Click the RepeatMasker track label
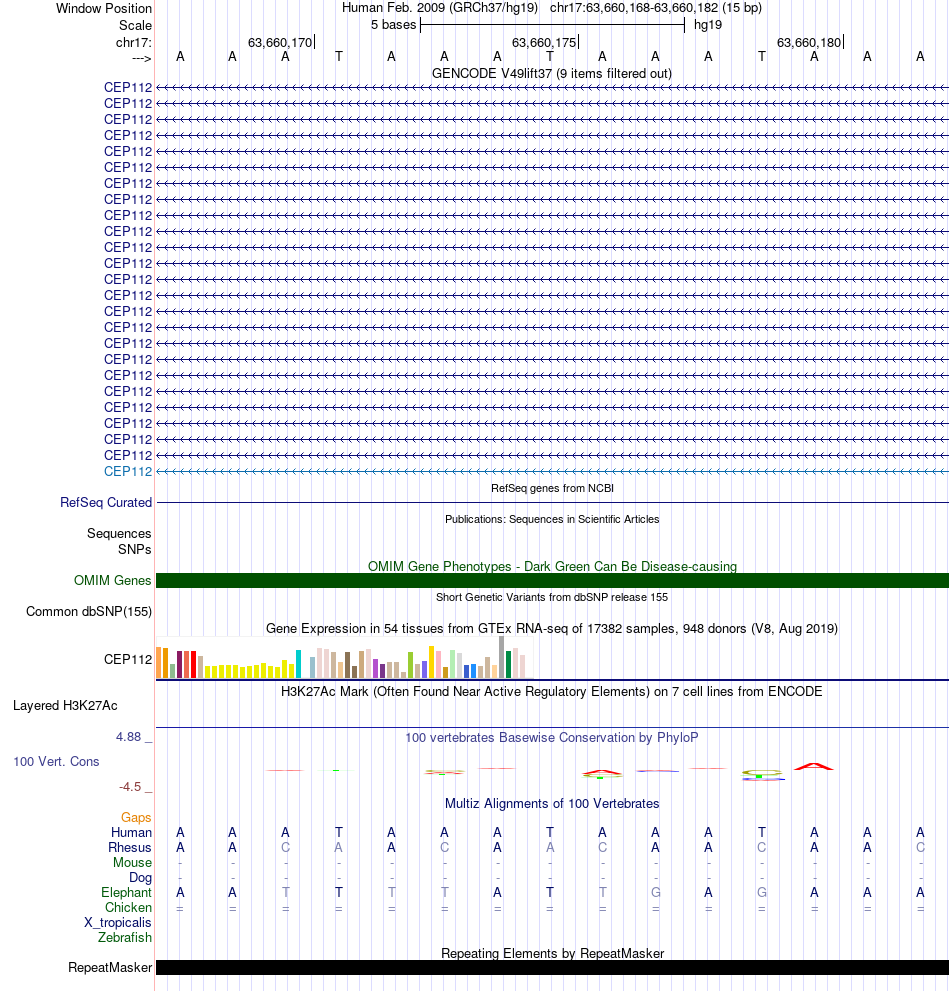Image resolution: width=950 pixels, height=991 pixels. click(x=110, y=968)
